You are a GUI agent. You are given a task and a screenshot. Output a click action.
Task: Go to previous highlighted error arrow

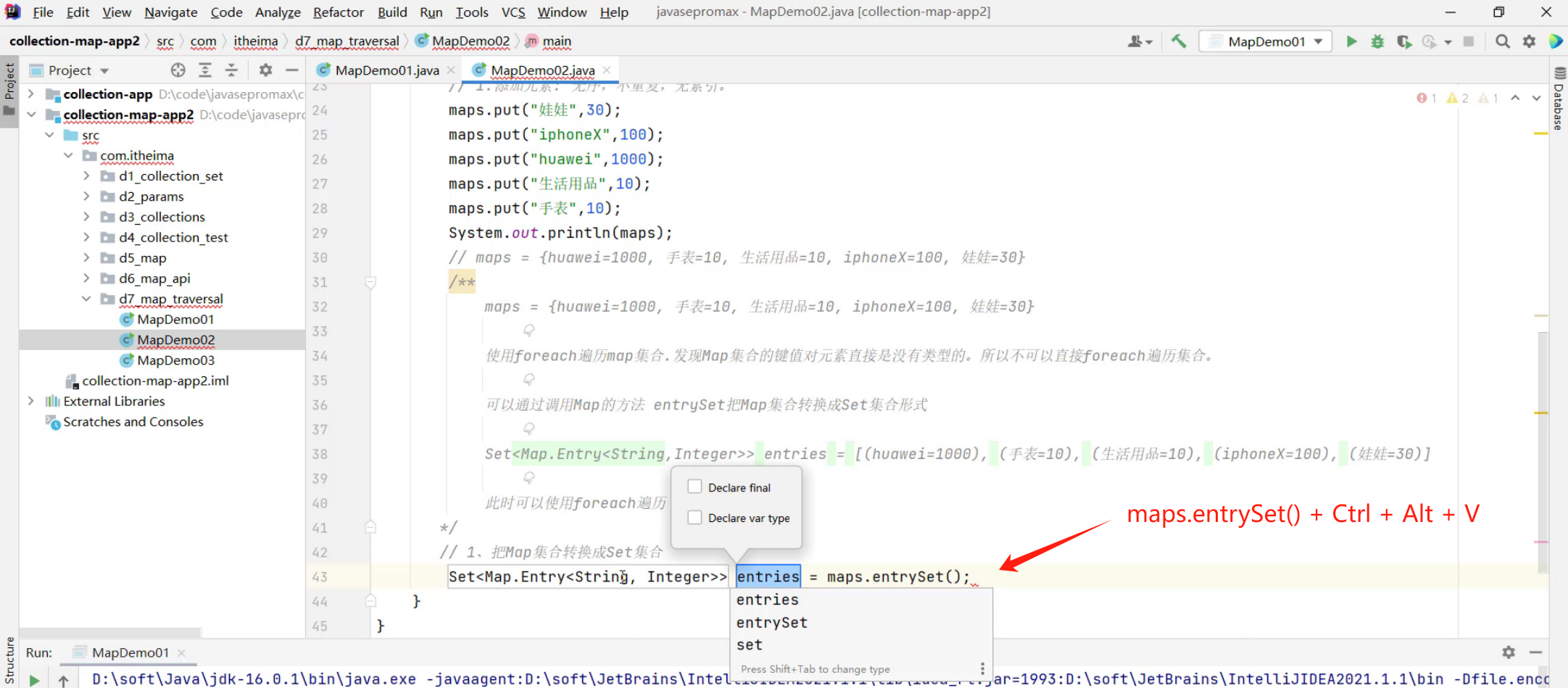click(x=1515, y=98)
